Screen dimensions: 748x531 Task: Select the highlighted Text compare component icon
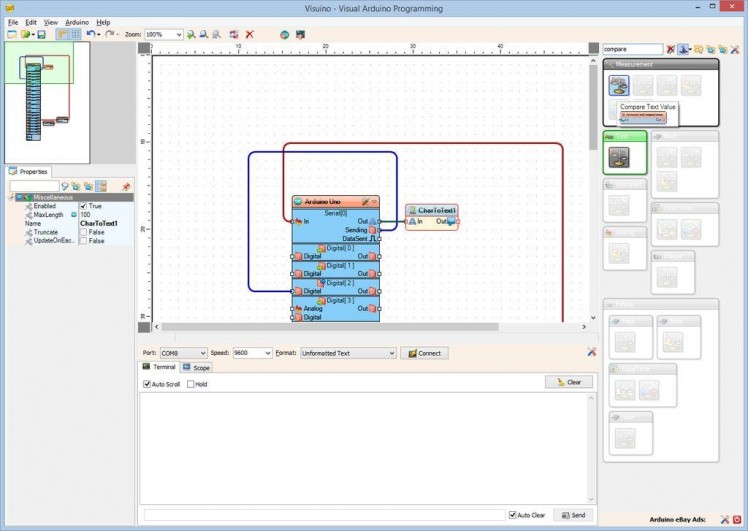(x=619, y=157)
